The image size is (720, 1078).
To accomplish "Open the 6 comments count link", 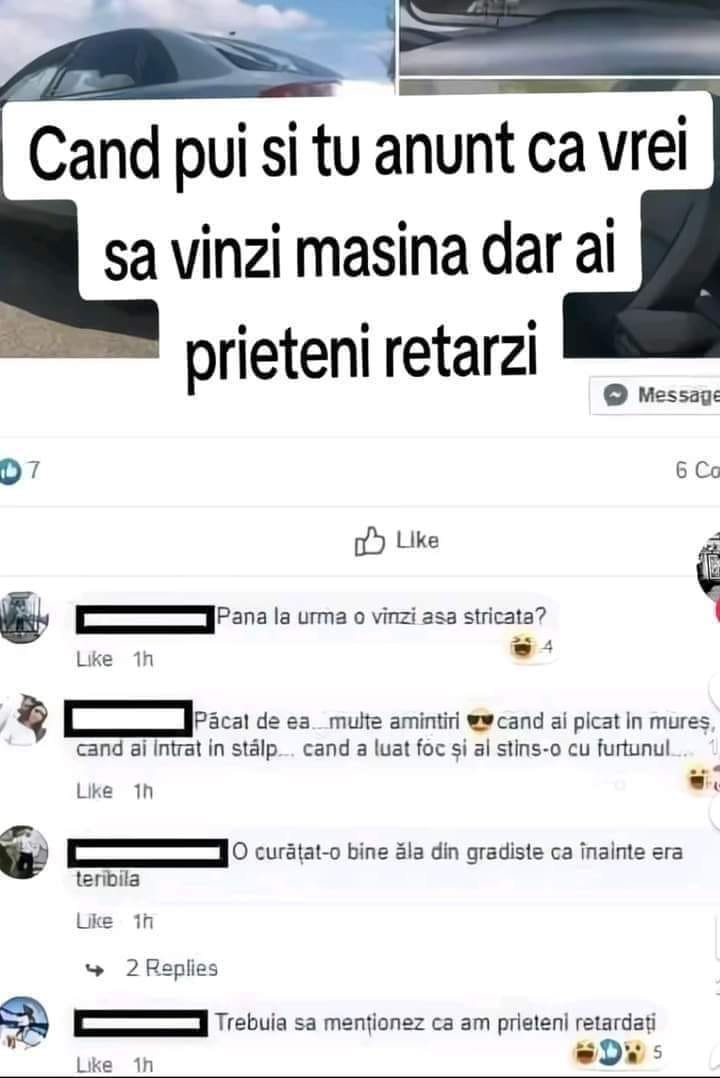I will [x=697, y=470].
